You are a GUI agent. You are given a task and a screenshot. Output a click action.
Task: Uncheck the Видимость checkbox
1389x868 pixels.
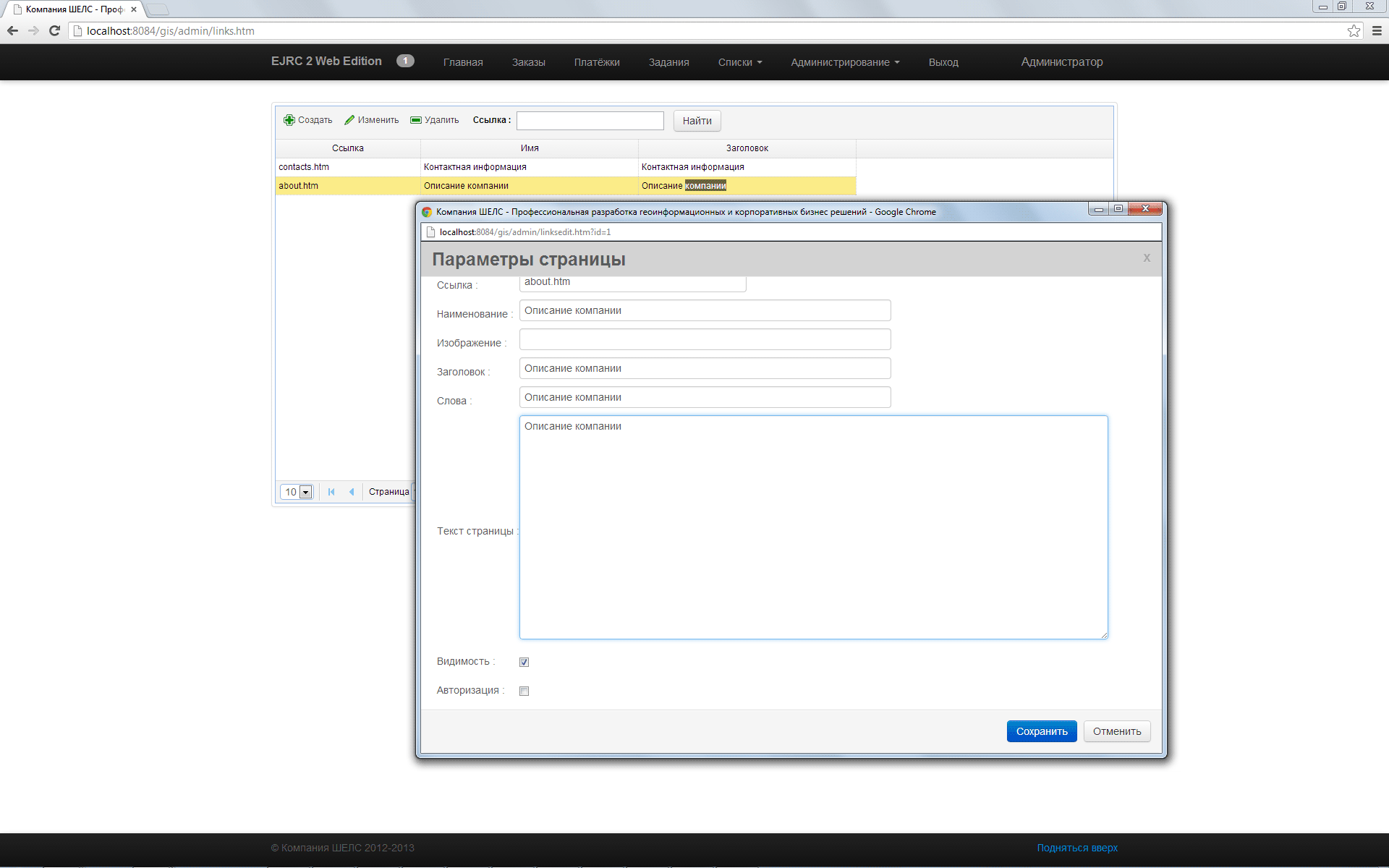click(x=524, y=662)
